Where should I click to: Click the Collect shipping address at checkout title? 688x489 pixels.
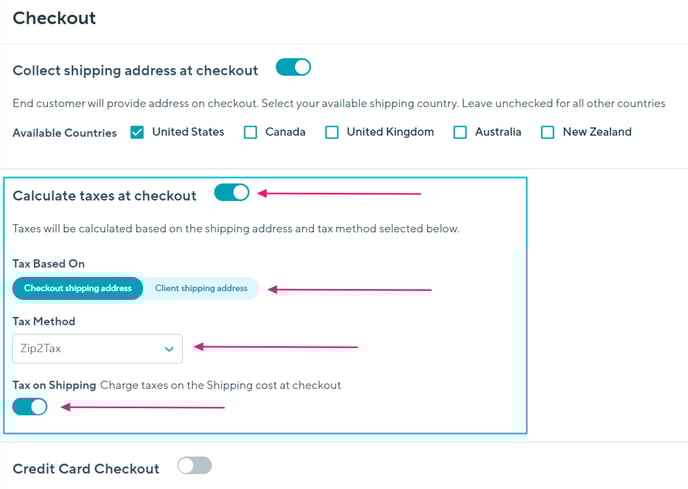click(135, 70)
